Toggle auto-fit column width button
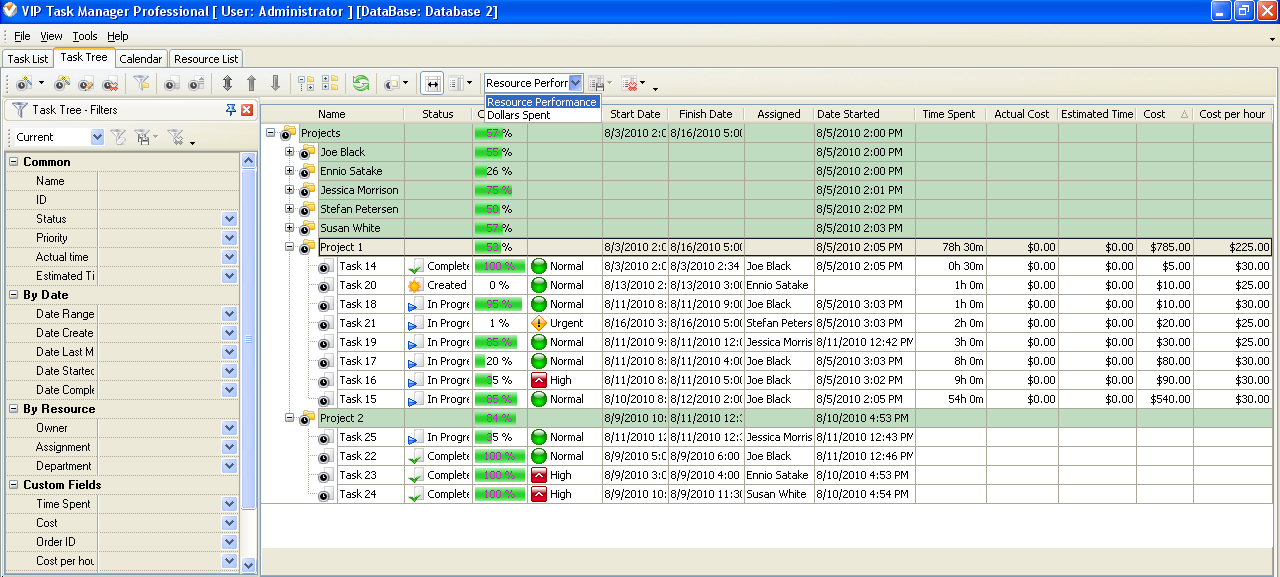The height and width of the screenshot is (577, 1280). [432, 84]
